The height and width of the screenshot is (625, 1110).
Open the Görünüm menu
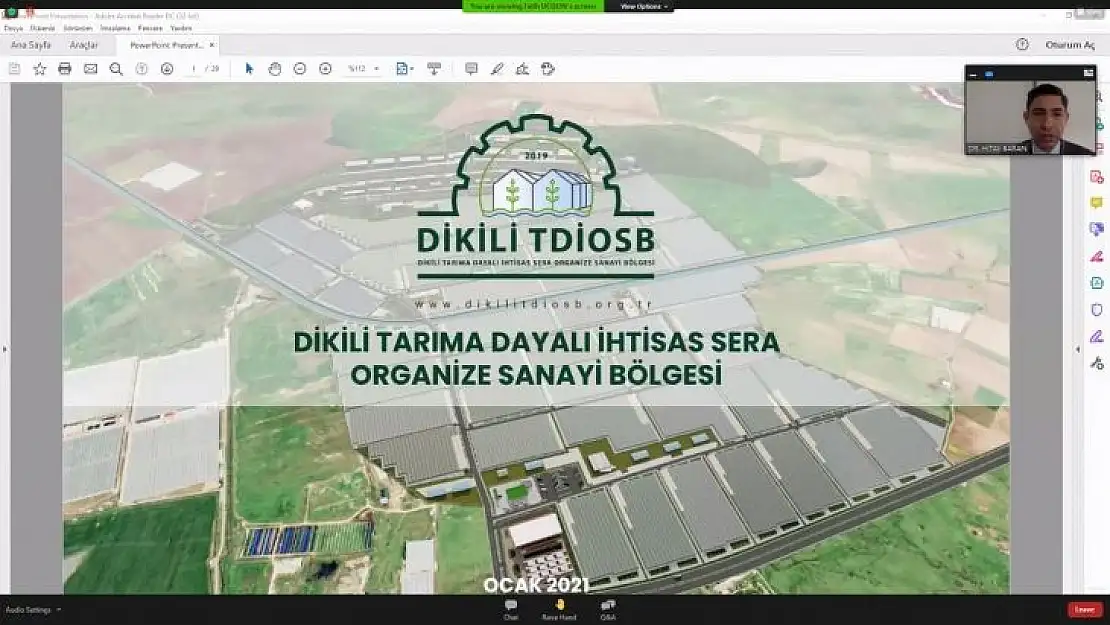[x=78, y=28]
